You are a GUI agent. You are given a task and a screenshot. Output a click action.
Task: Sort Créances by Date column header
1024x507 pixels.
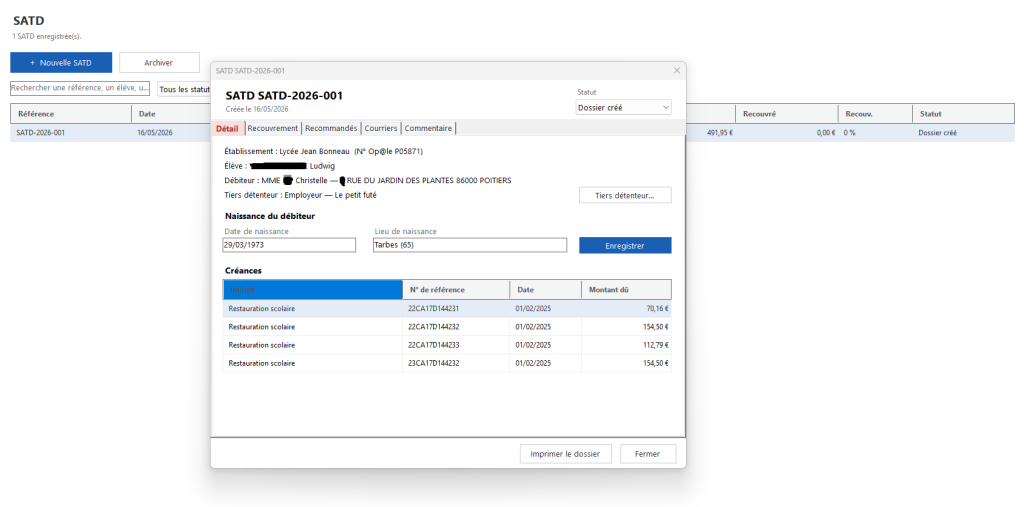click(x=545, y=289)
